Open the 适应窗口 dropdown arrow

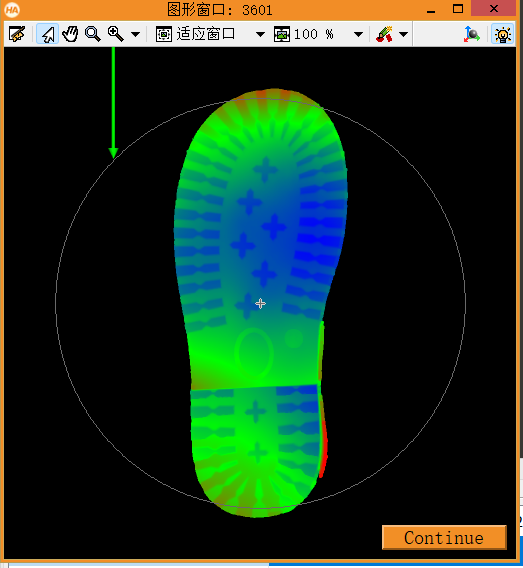pyautogui.click(x=260, y=35)
